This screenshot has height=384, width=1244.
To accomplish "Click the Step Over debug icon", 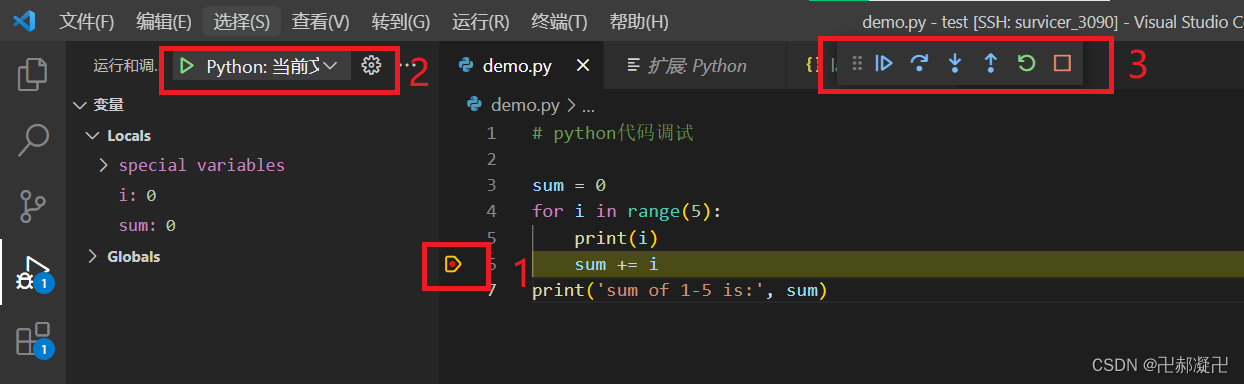I will point(919,64).
